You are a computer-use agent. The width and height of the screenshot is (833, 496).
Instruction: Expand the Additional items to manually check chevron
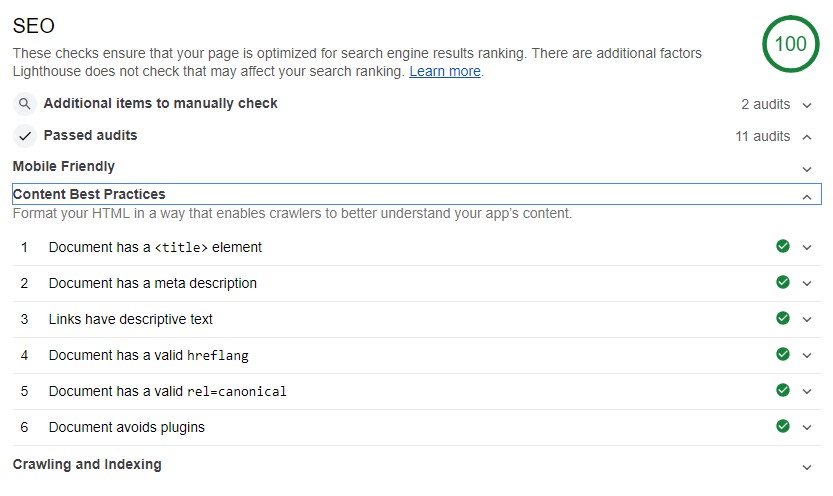point(807,105)
